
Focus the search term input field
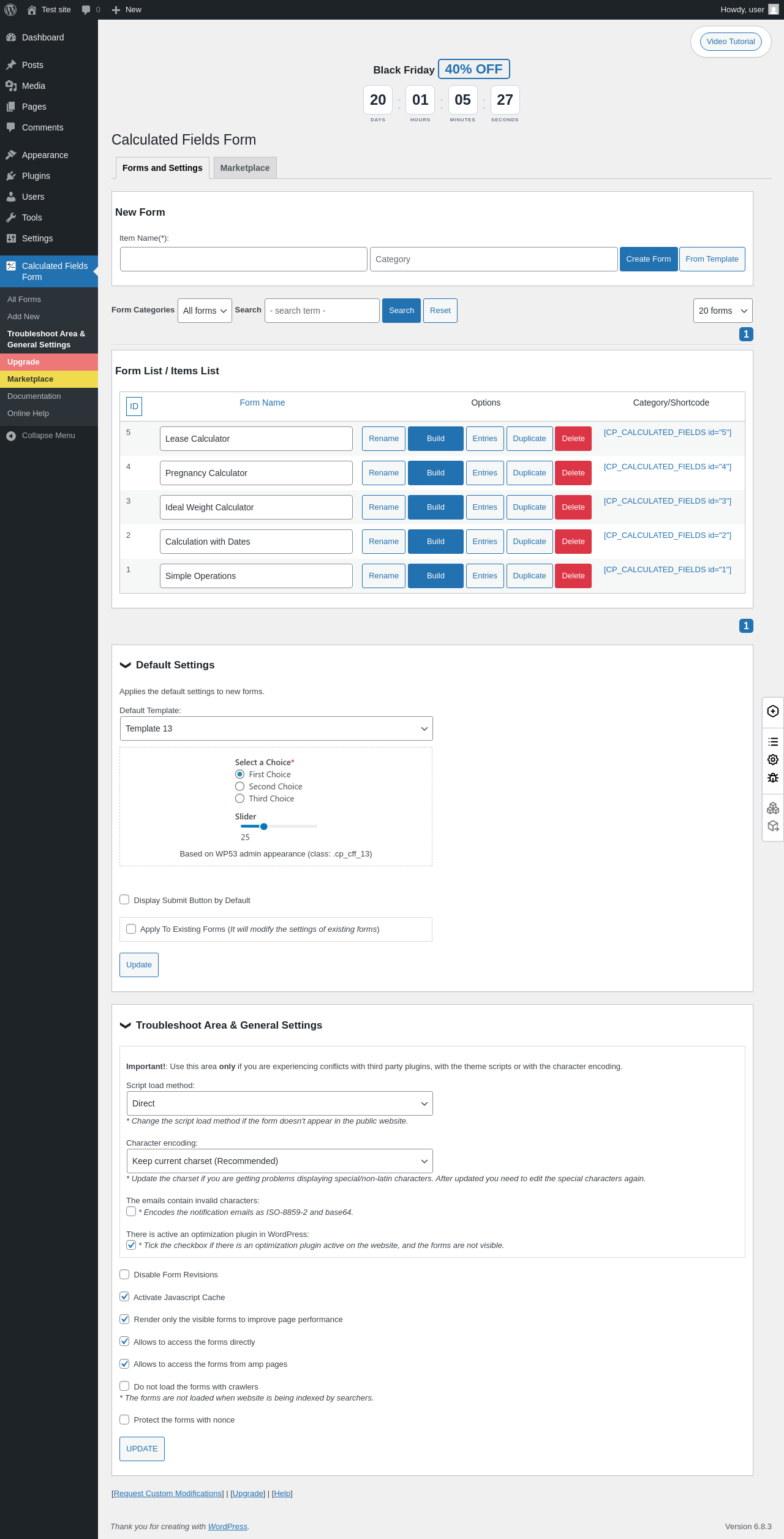322,311
